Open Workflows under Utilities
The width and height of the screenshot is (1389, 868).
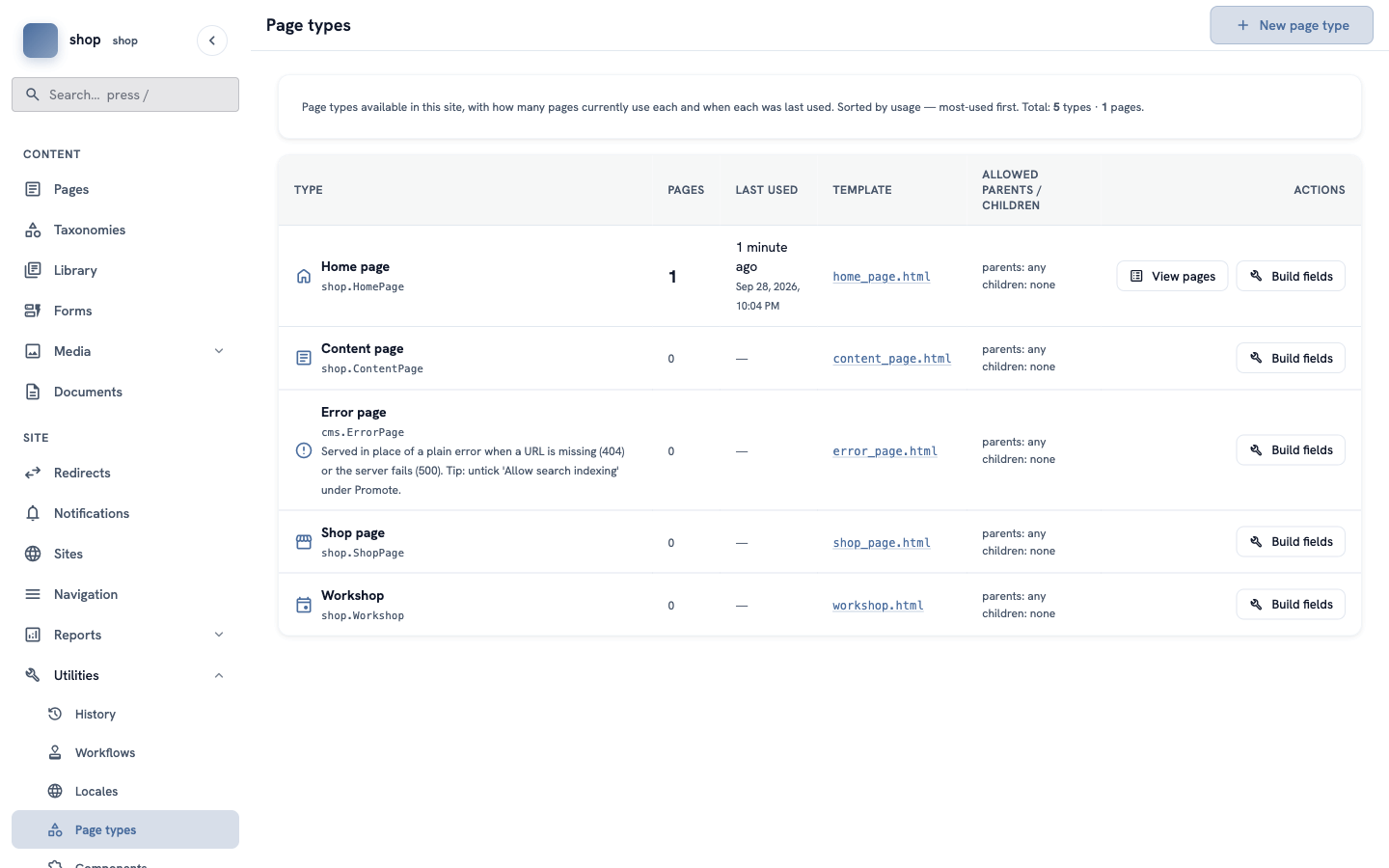click(x=125, y=752)
